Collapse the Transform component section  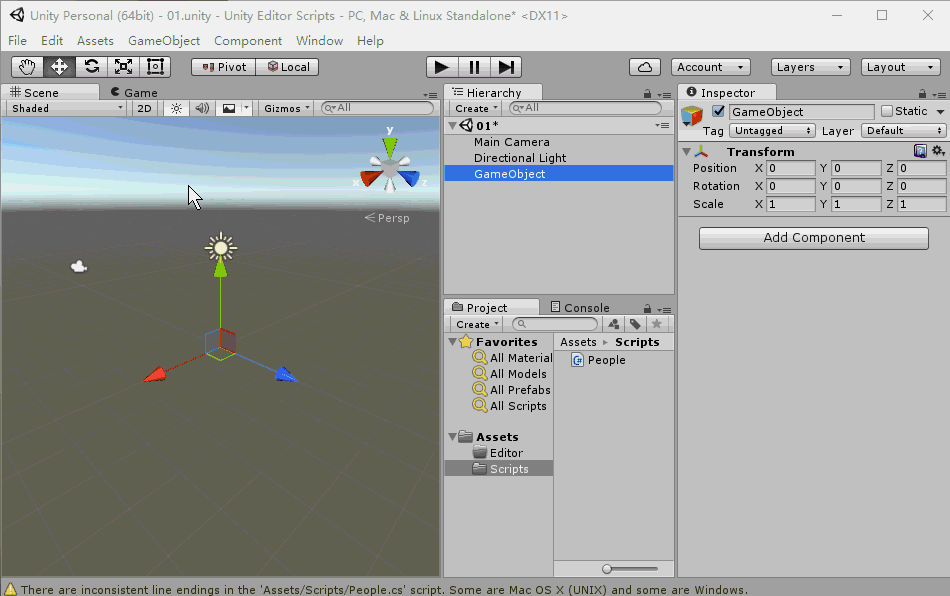point(686,152)
